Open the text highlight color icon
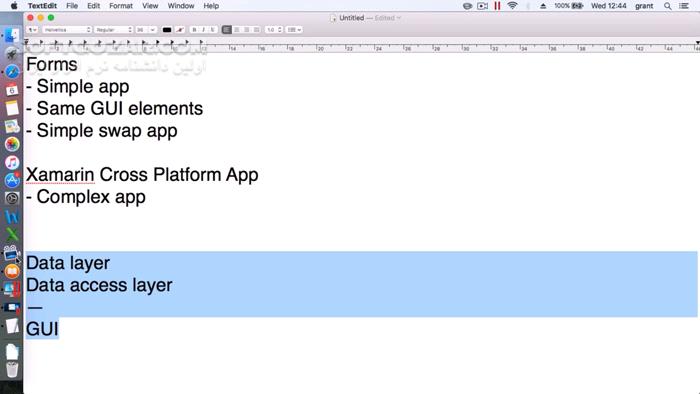700x394 pixels. coord(180,30)
